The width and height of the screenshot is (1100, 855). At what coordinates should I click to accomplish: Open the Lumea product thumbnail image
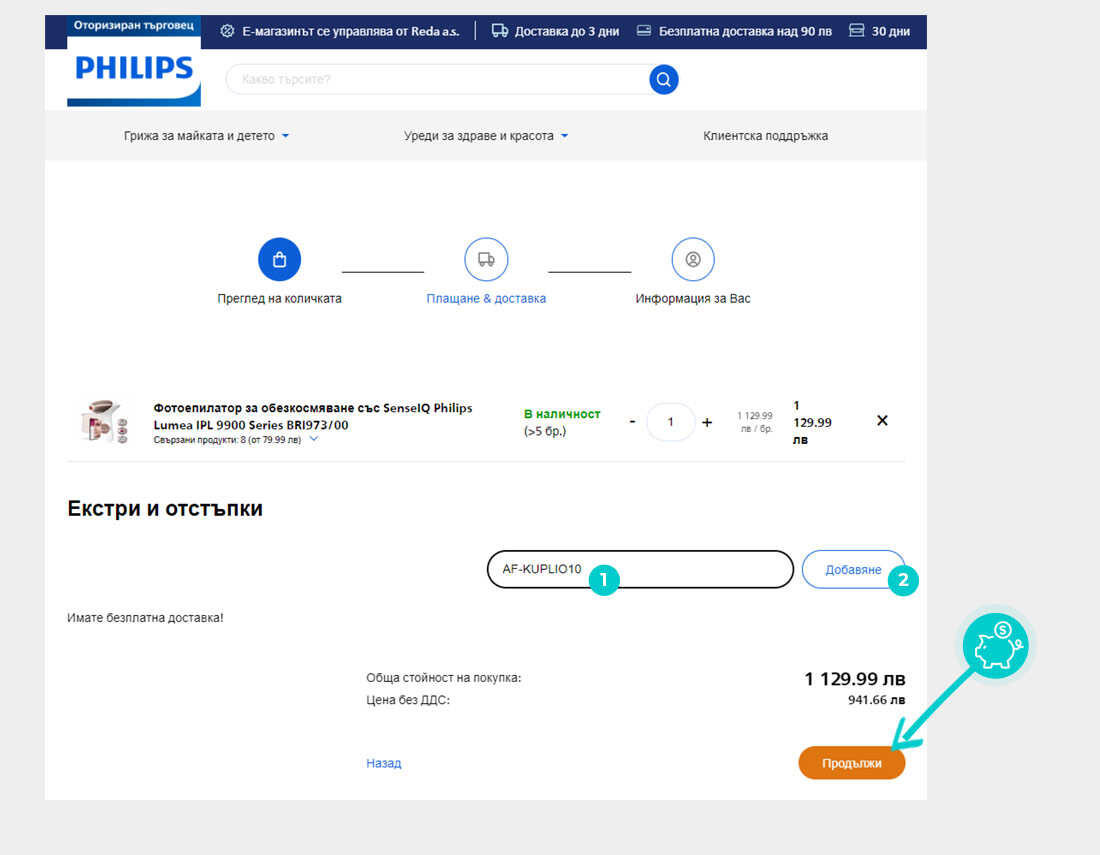tap(105, 421)
